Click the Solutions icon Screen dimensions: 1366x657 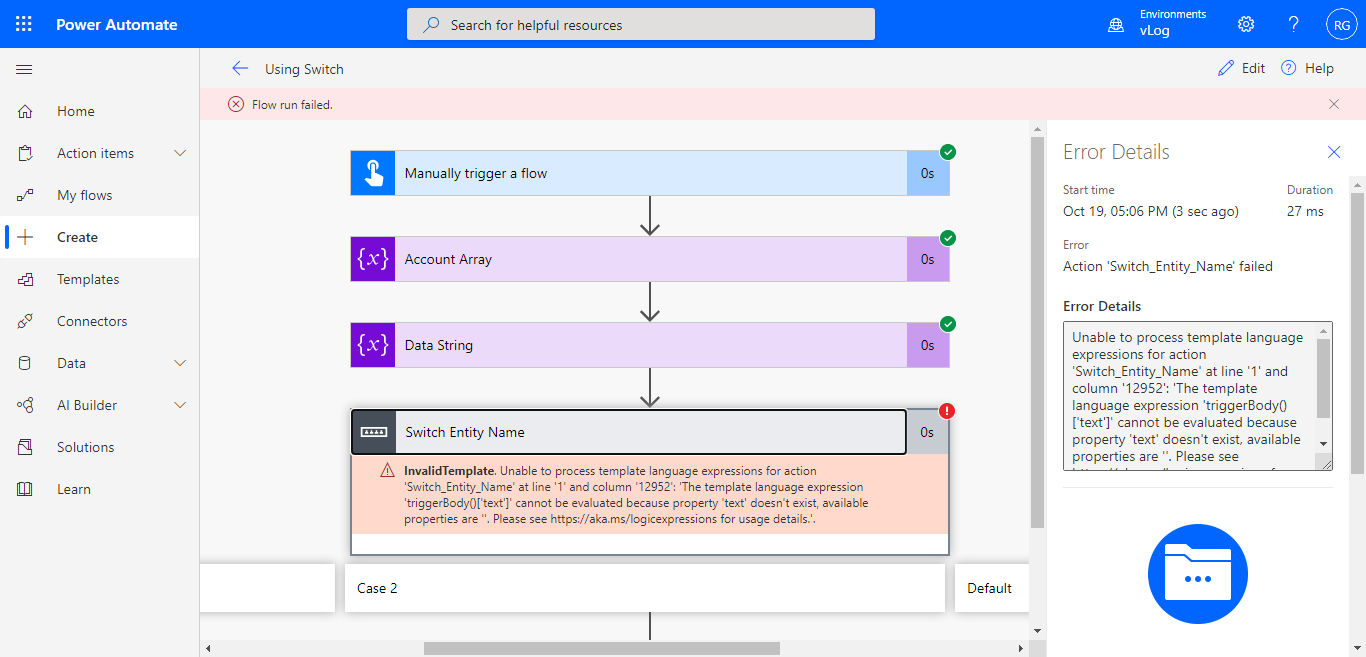tap(26, 447)
